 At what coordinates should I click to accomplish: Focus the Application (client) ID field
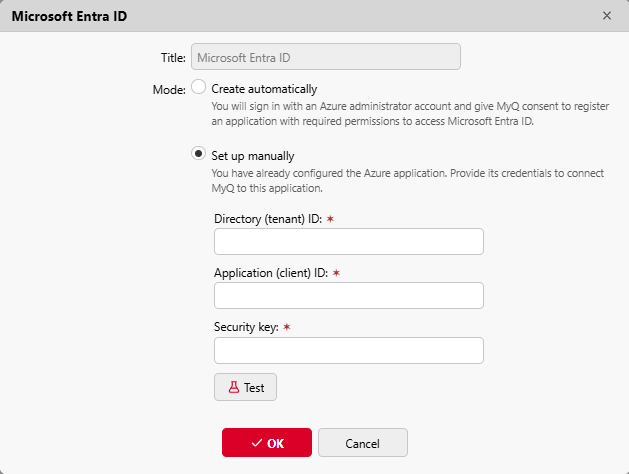coord(349,296)
